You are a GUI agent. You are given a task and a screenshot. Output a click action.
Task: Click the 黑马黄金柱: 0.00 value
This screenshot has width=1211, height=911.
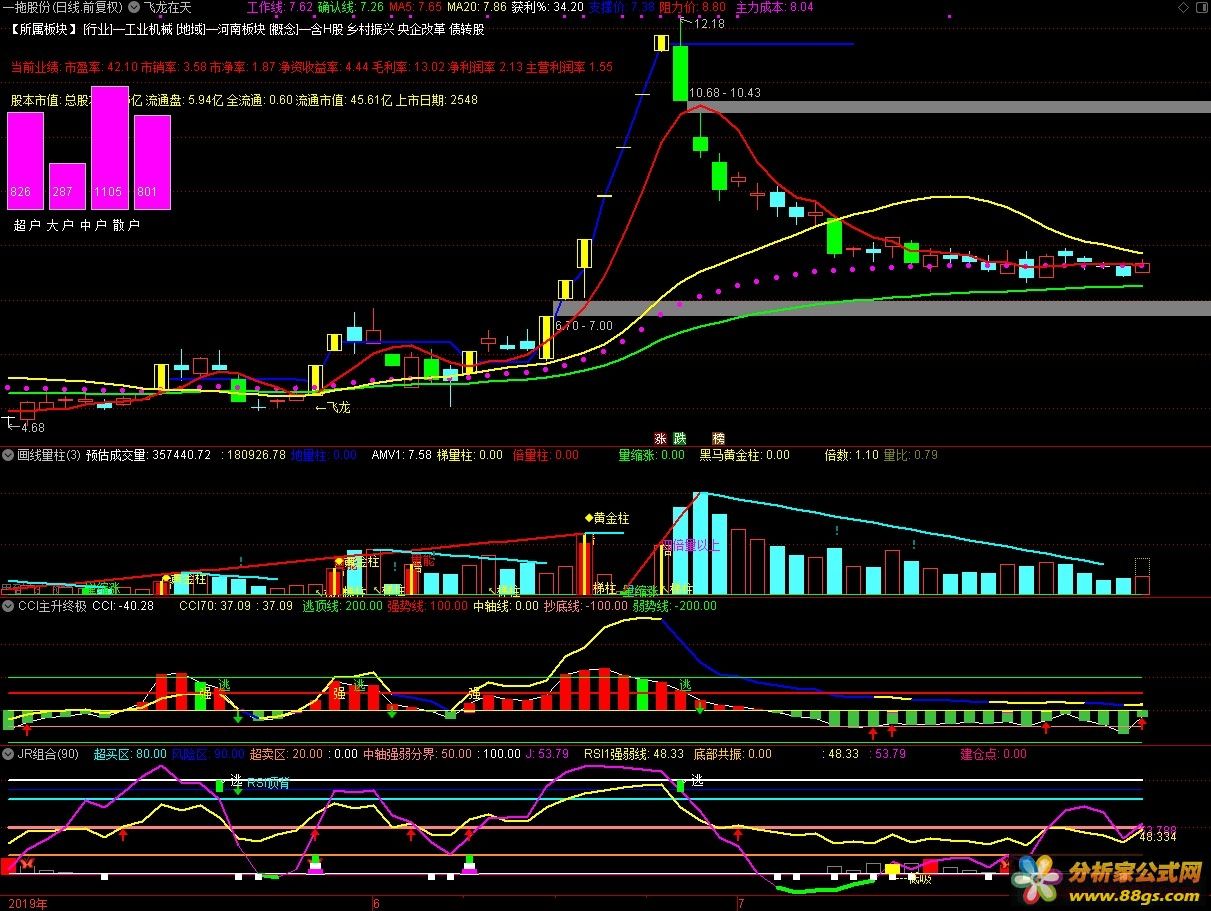pyautogui.click(x=744, y=455)
